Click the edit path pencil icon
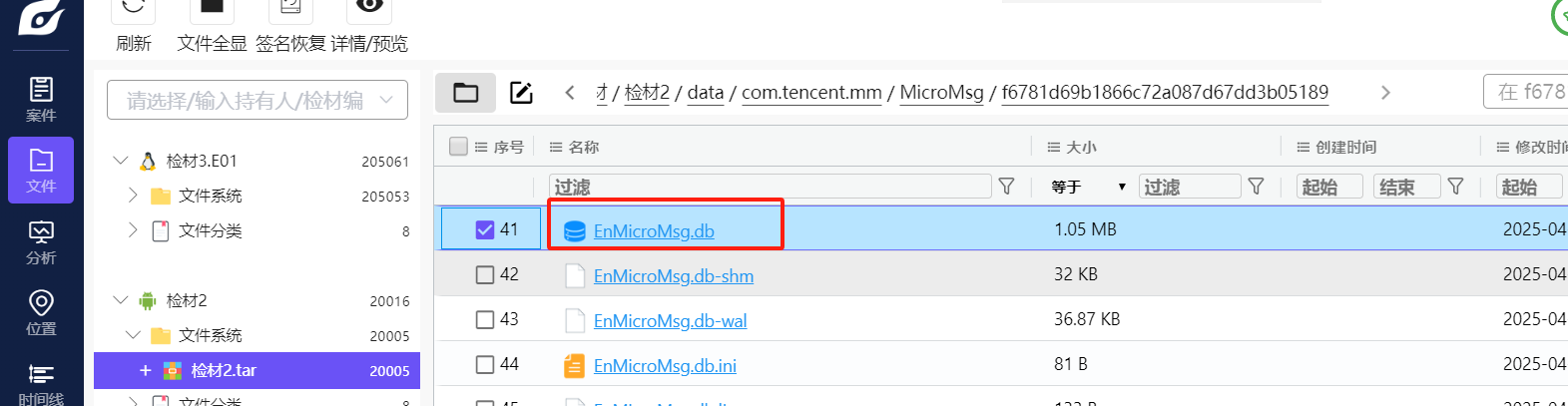This screenshot has width=1568, height=406. click(521, 93)
